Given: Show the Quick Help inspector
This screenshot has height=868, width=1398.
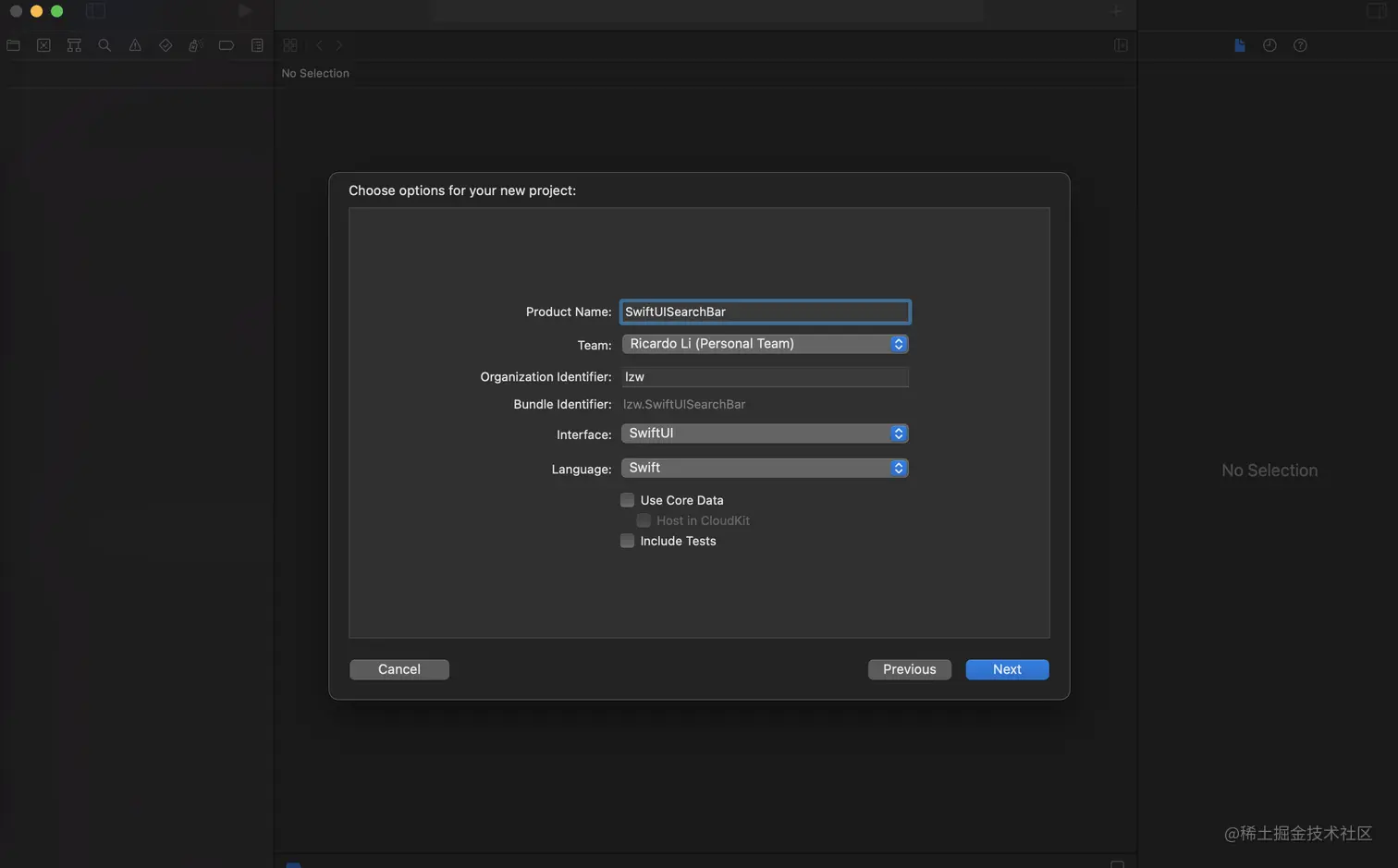Looking at the screenshot, I should point(1300,45).
